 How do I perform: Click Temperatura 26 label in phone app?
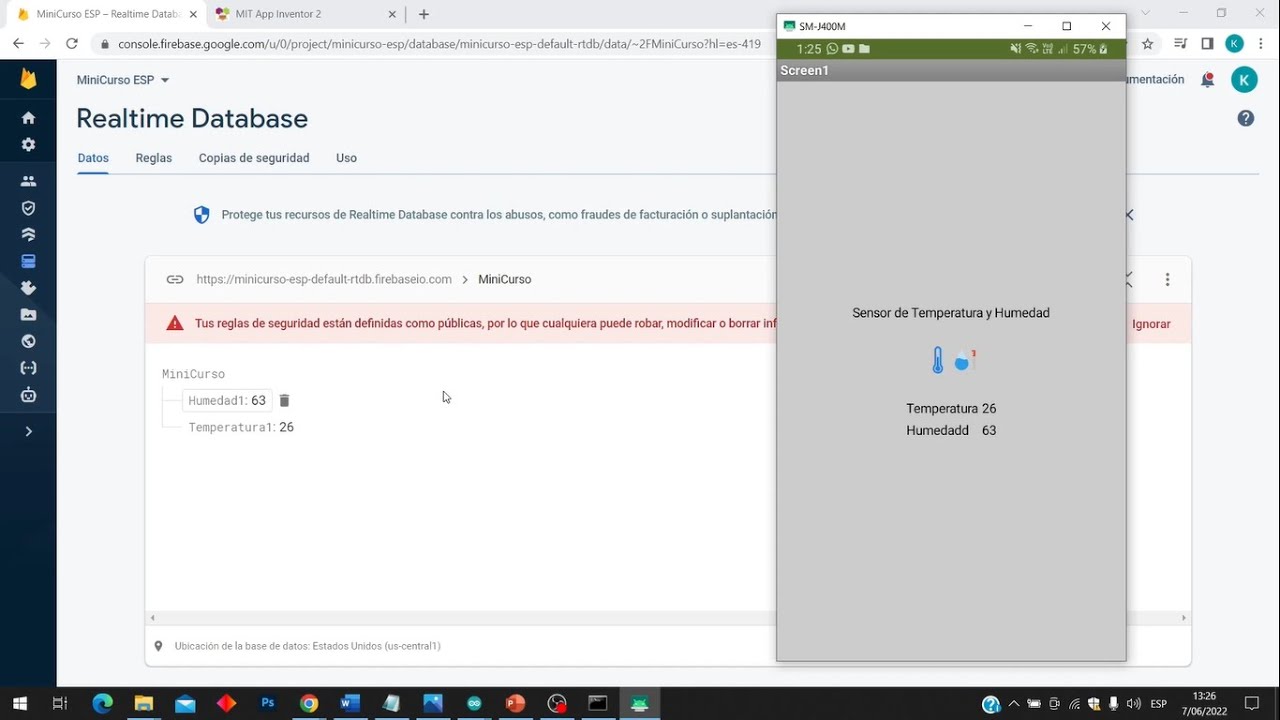tap(951, 408)
